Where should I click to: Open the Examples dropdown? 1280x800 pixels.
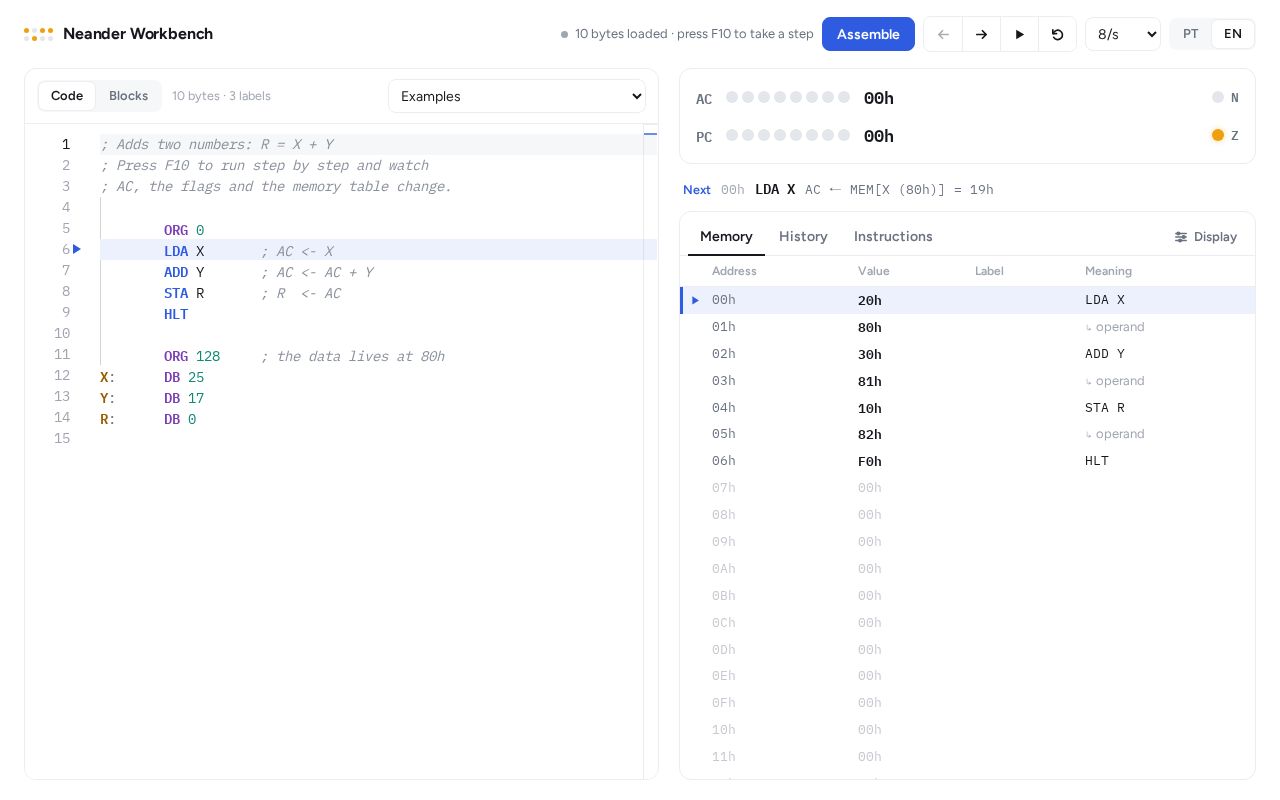coord(517,96)
